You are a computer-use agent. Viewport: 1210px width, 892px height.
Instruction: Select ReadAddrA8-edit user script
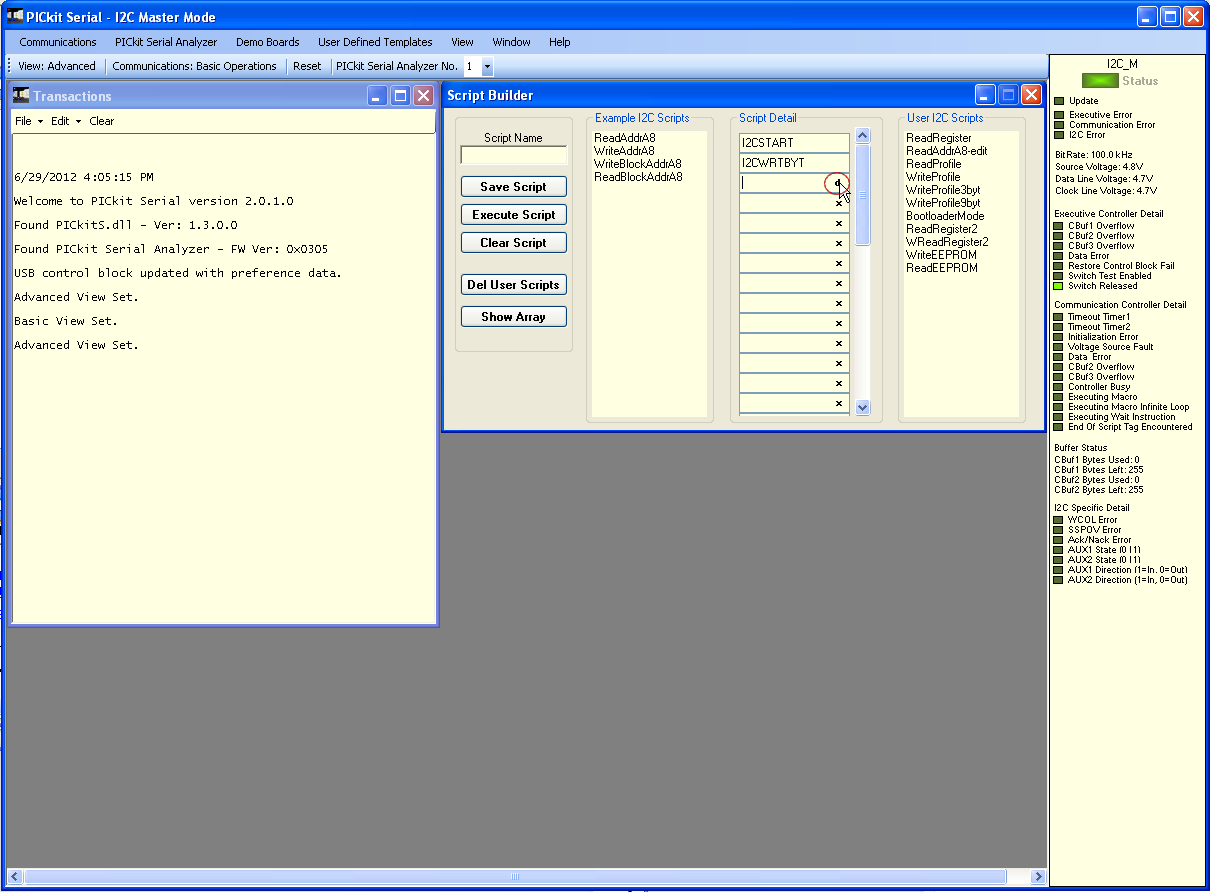pos(947,151)
